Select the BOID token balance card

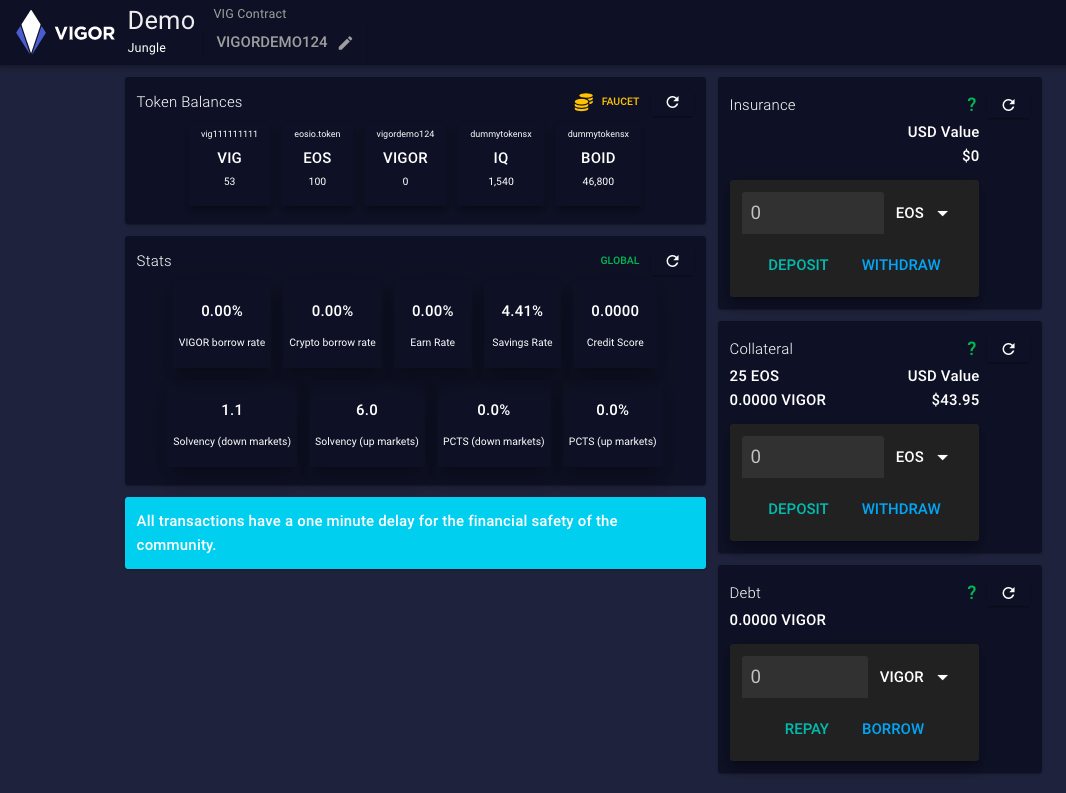click(598, 163)
